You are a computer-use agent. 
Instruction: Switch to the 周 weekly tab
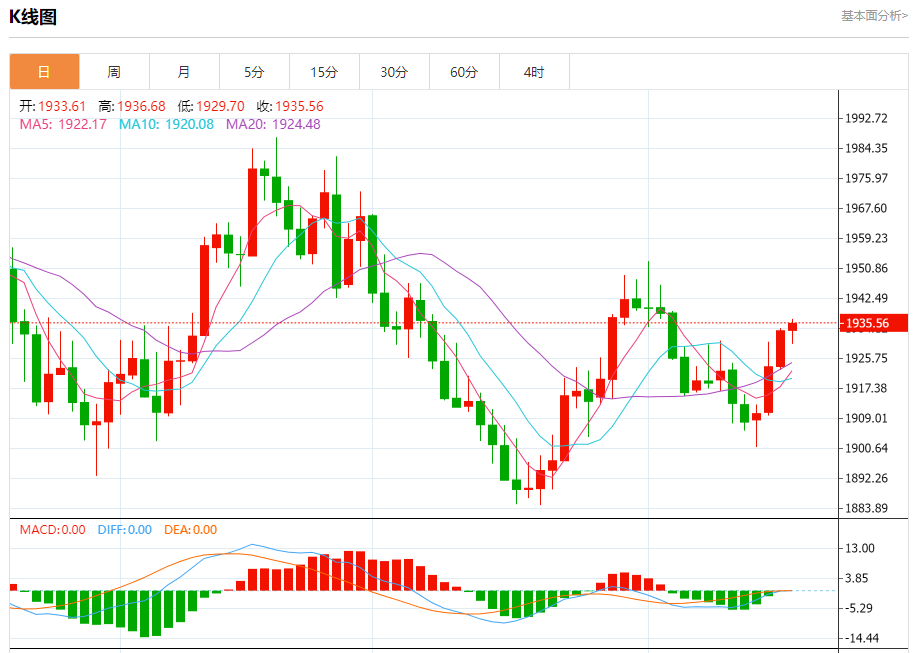114,72
